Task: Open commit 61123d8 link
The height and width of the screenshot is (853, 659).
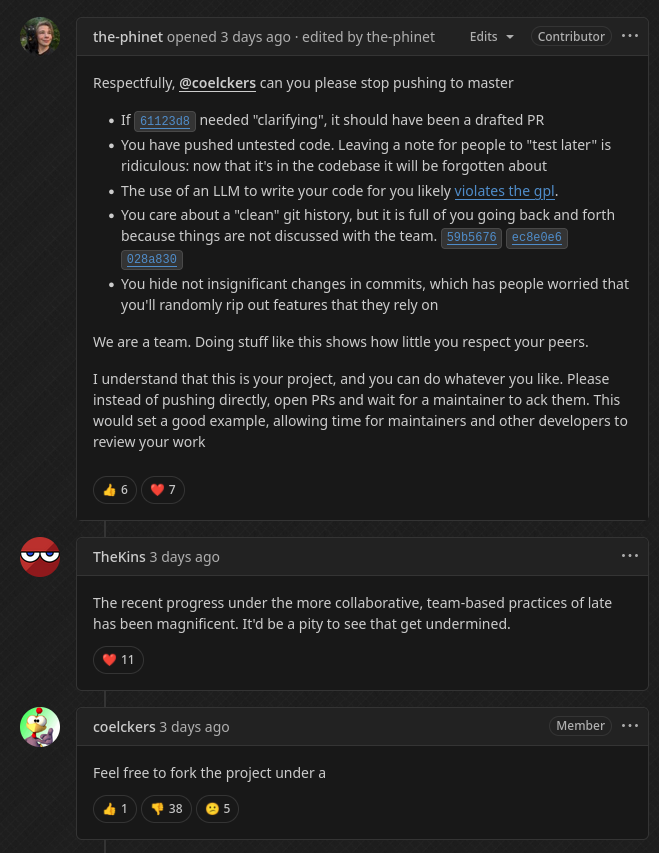Action: tap(165, 121)
